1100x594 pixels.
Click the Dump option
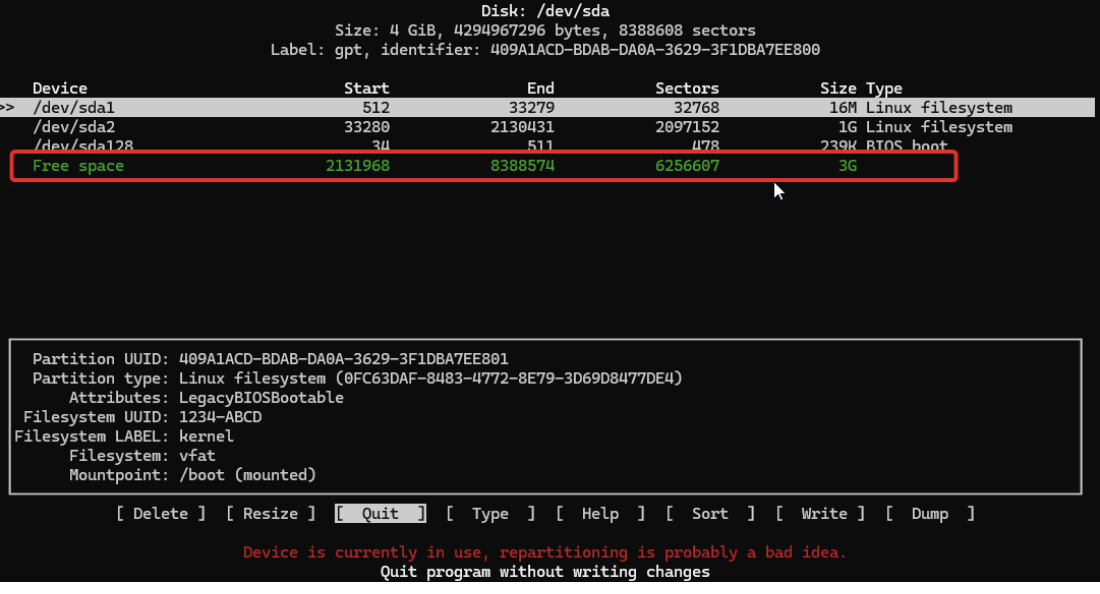tap(930, 513)
